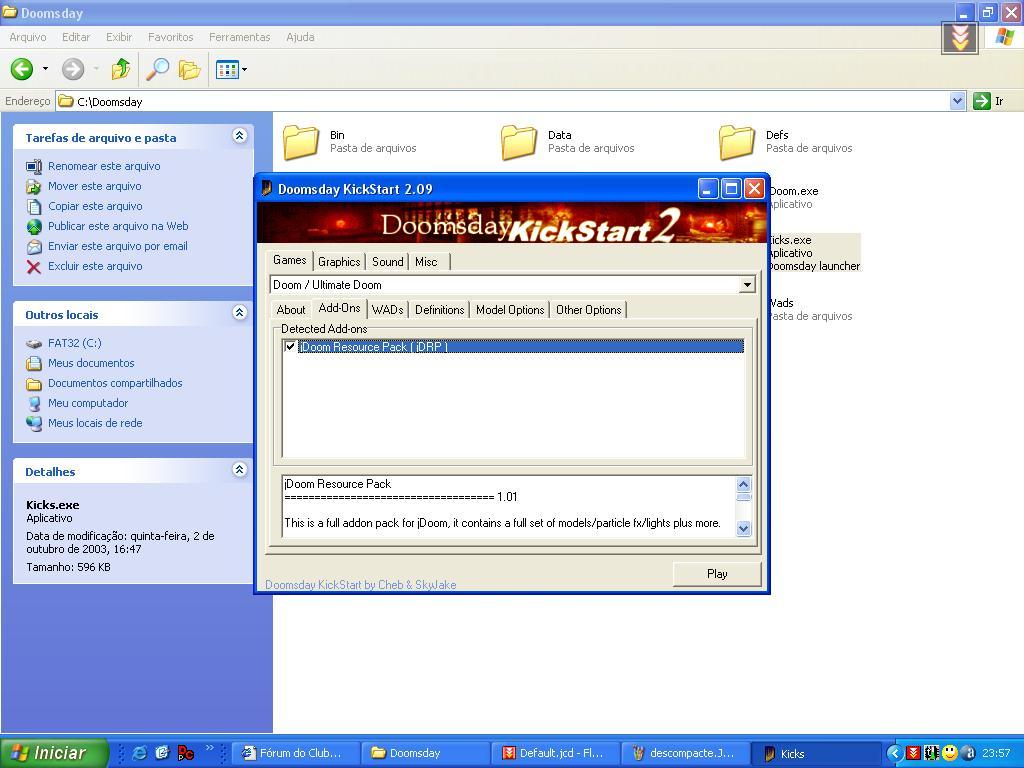
Task: Open the Views dropdown arrow
Action: point(244,69)
